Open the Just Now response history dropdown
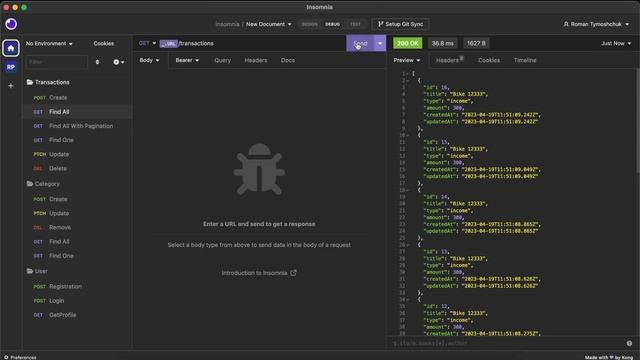This screenshot has height=360, width=640. pyautogui.click(x=616, y=43)
